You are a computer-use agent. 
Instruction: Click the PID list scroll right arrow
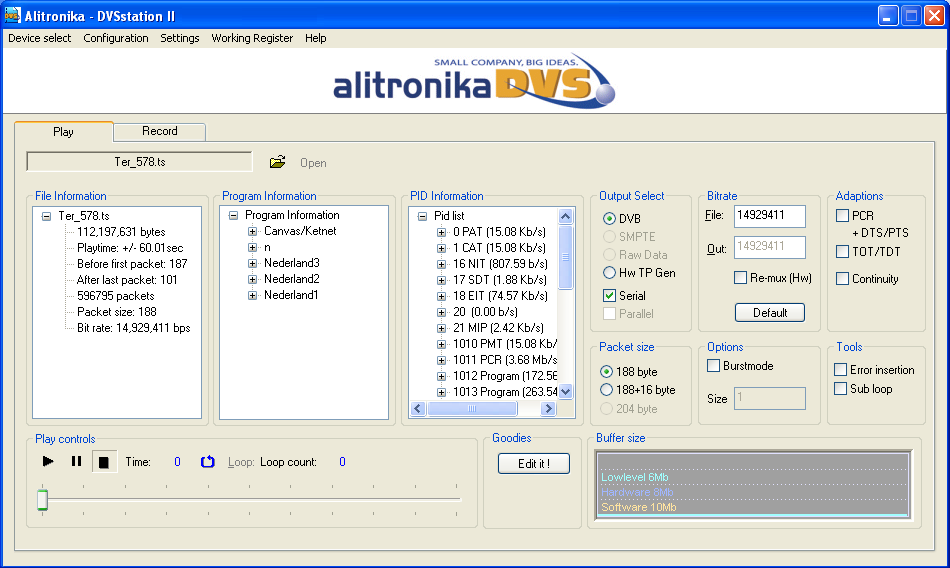pos(548,409)
